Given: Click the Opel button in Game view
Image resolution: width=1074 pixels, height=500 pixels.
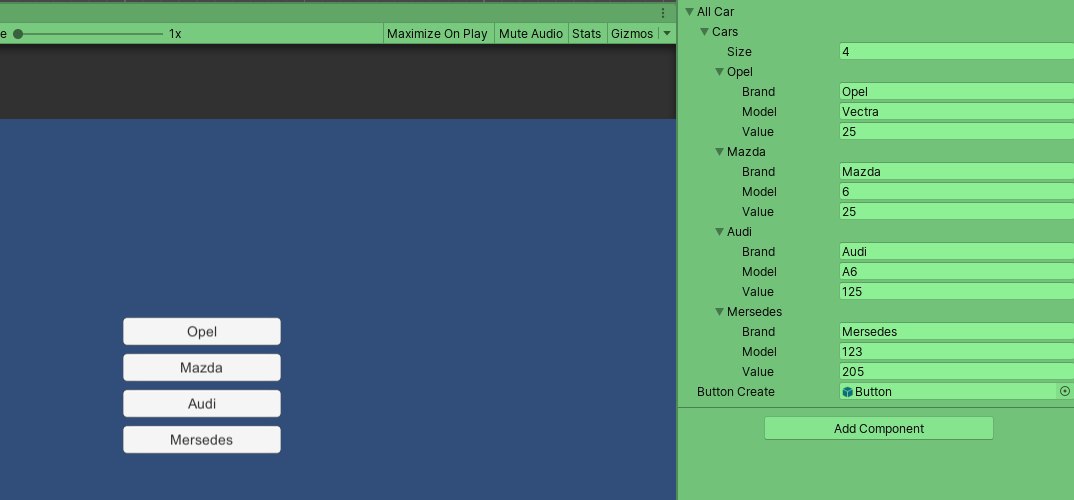Looking at the screenshot, I should pos(201,332).
